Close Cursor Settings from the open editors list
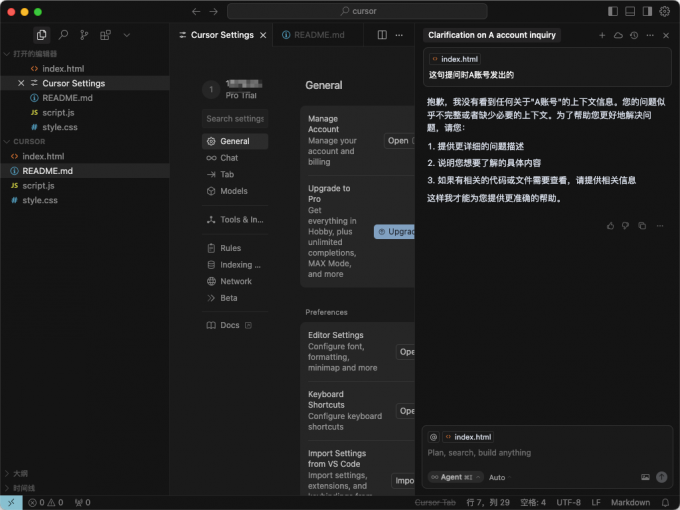The height and width of the screenshot is (510, 680). (x=21, y=83)
